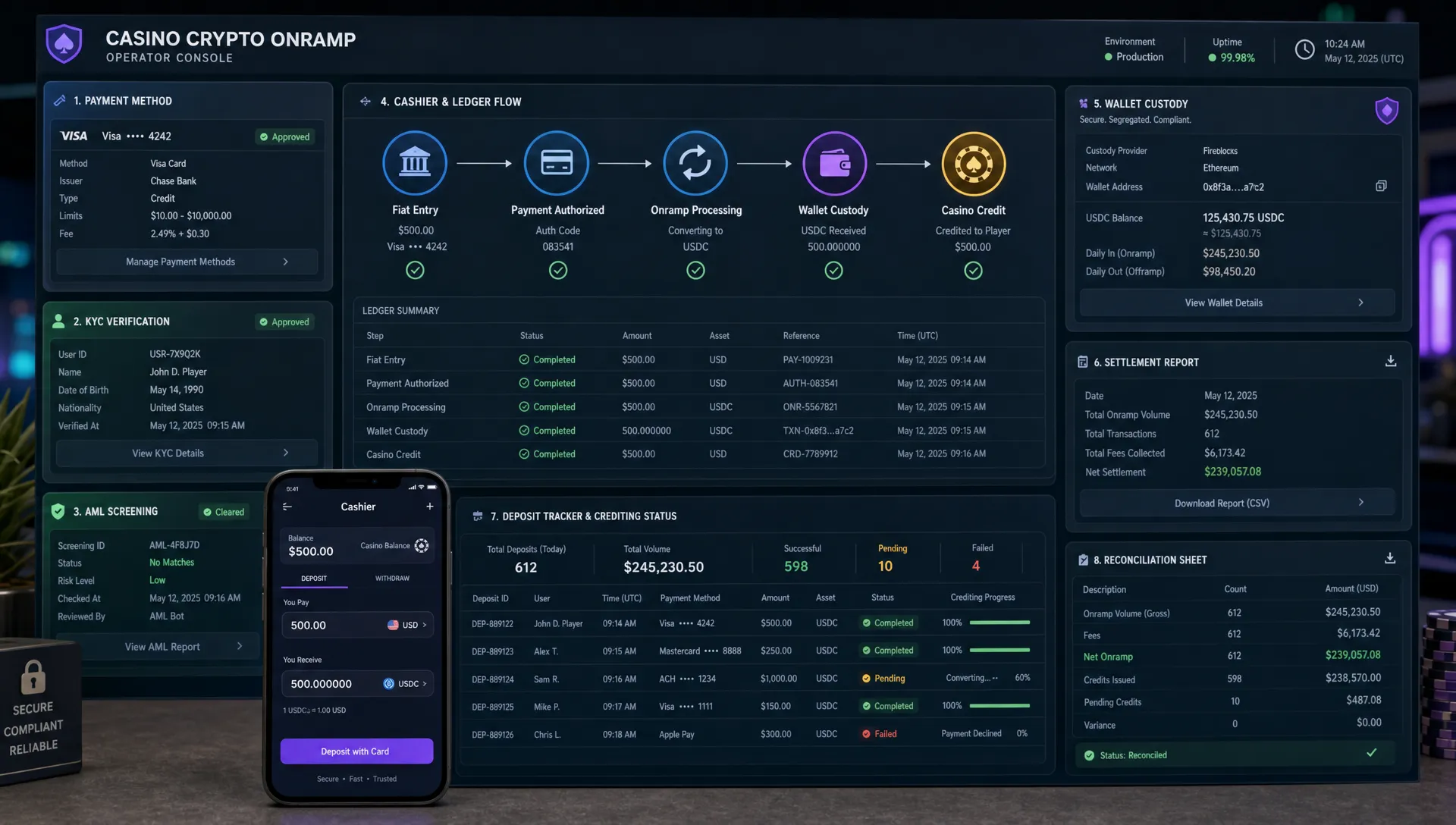Click the Cleared badge on AML Screening
Image resolution: width=1456 pixels, height=825 pixels.
224,512
